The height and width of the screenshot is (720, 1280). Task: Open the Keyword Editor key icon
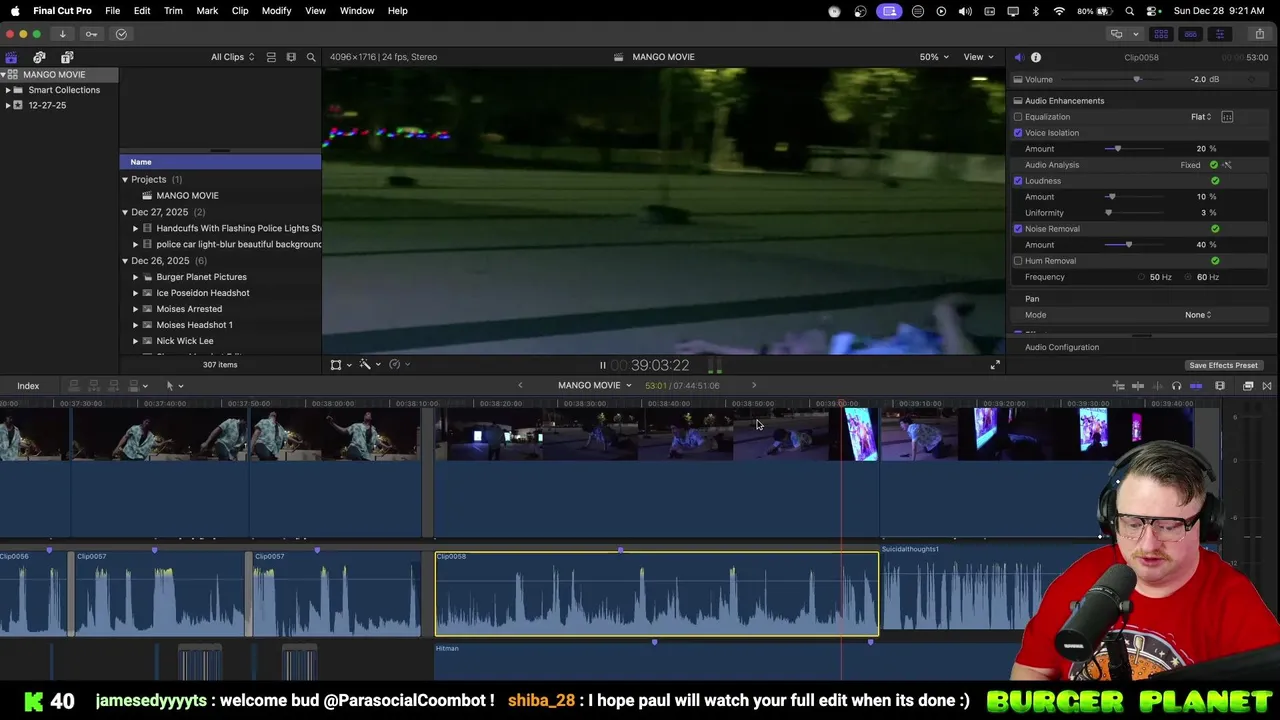pyautogui.click(x=91, y=34)
